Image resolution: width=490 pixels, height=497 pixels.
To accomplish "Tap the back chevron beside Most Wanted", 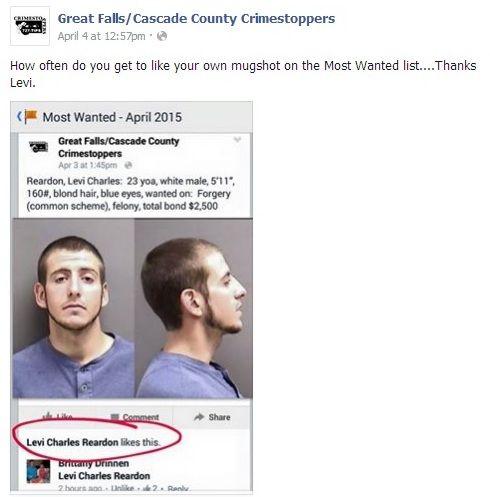I will tap(19, 116).
